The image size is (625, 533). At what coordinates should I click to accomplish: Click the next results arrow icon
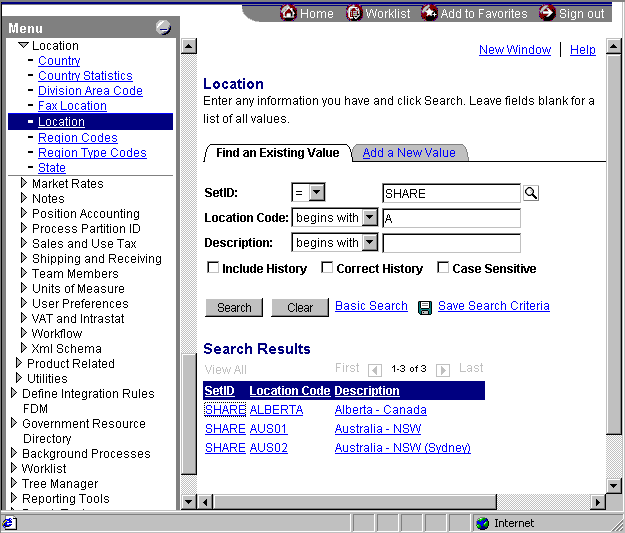pos(443,370)
